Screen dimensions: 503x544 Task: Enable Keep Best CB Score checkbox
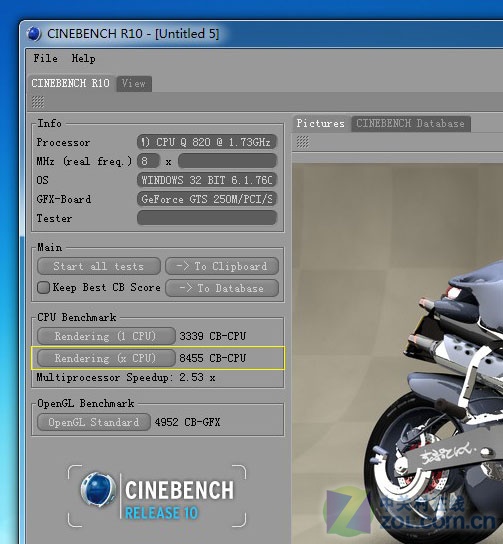click(43, 287)
